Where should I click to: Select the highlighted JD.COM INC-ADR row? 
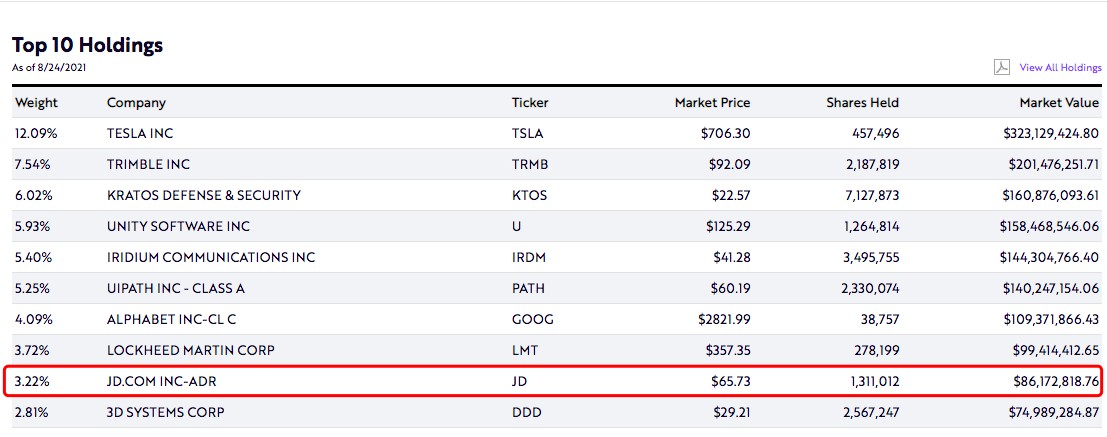(162, 381)
